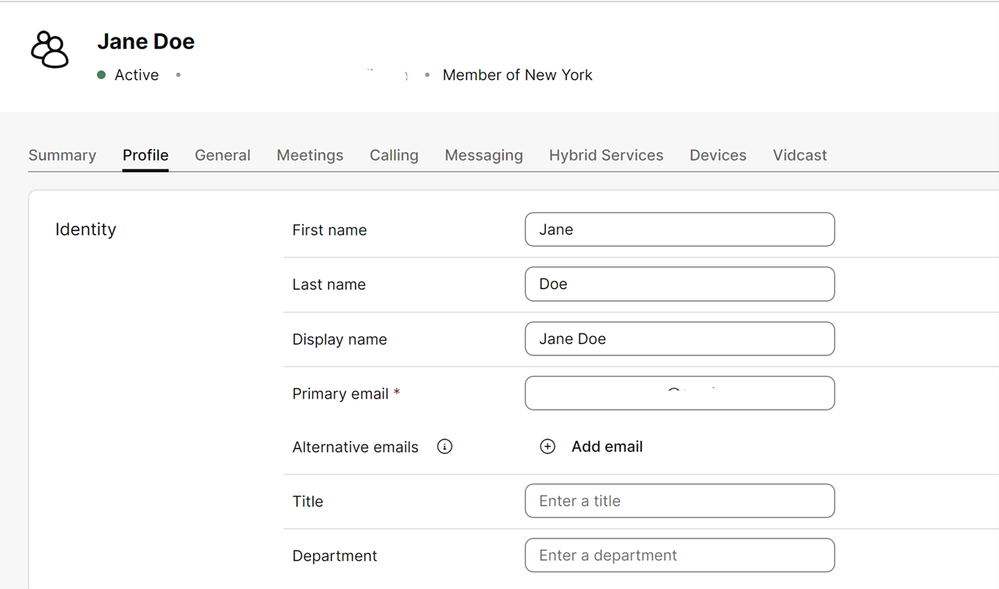Open the Vidcast tab
This screenshot has height=589, width=999.
coord(800,156)
